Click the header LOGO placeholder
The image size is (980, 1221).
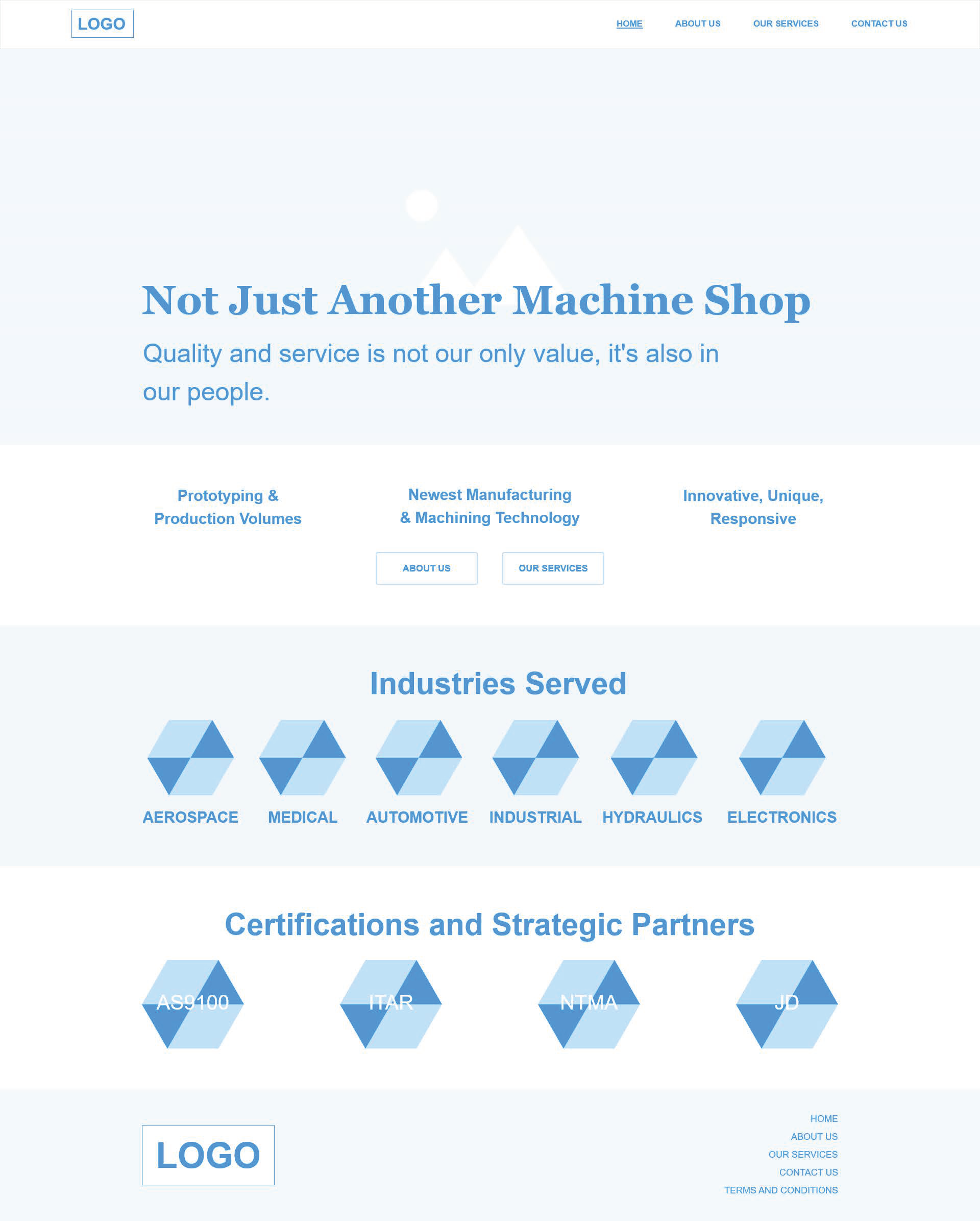(102, 23)
